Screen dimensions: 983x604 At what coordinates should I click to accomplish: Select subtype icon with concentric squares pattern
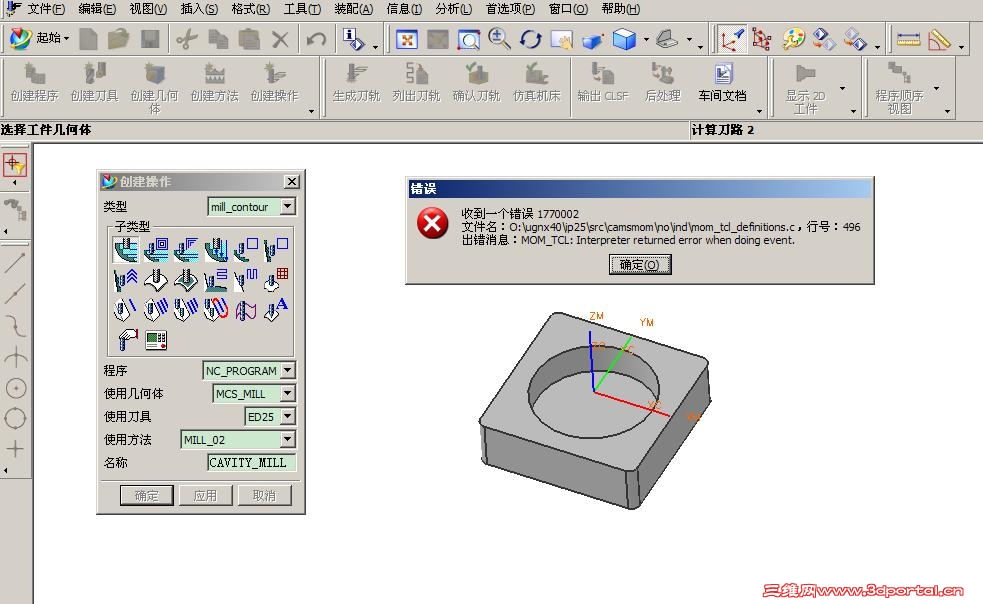156,250
